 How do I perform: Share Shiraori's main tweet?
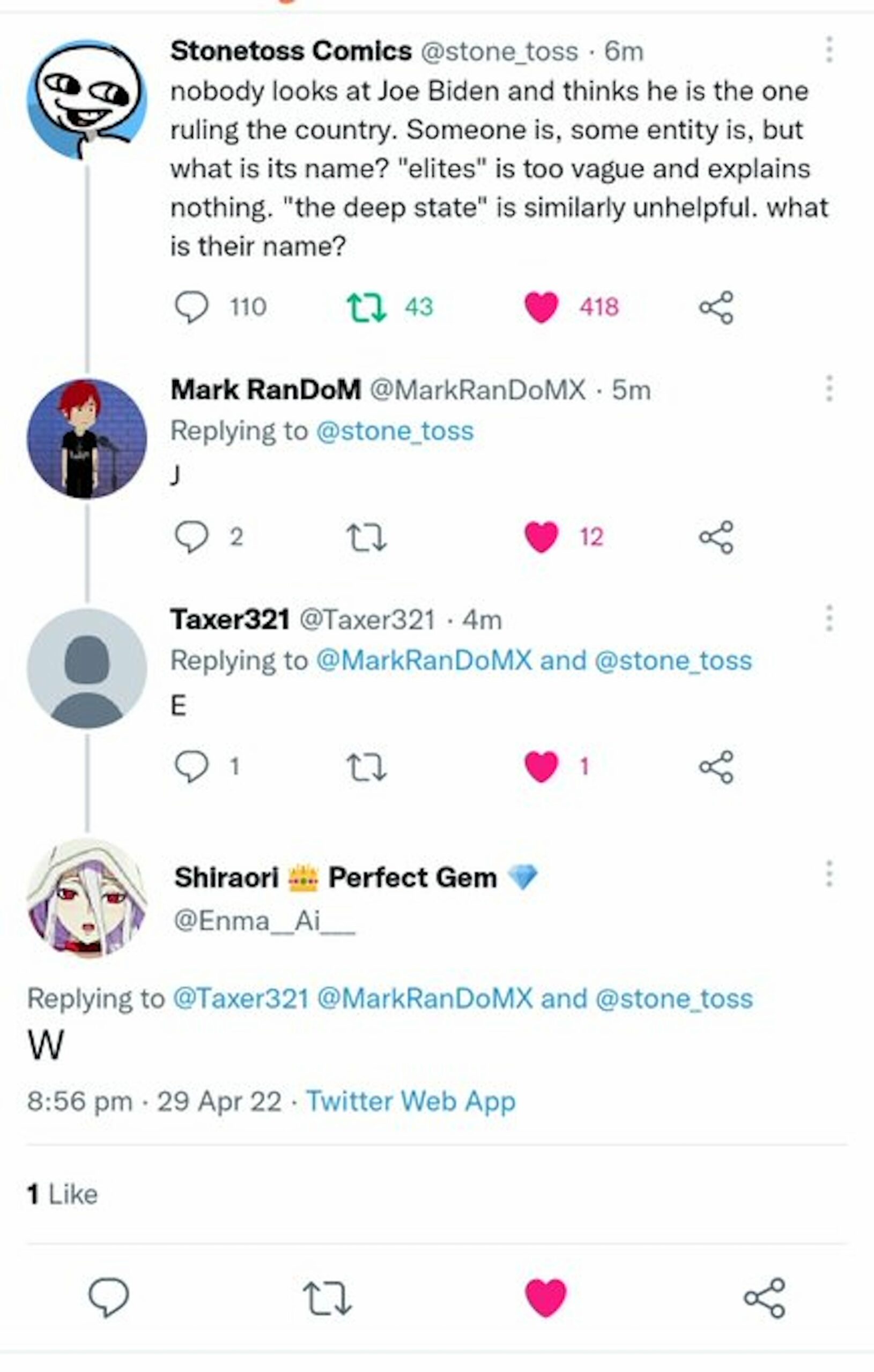[764, 1298]
